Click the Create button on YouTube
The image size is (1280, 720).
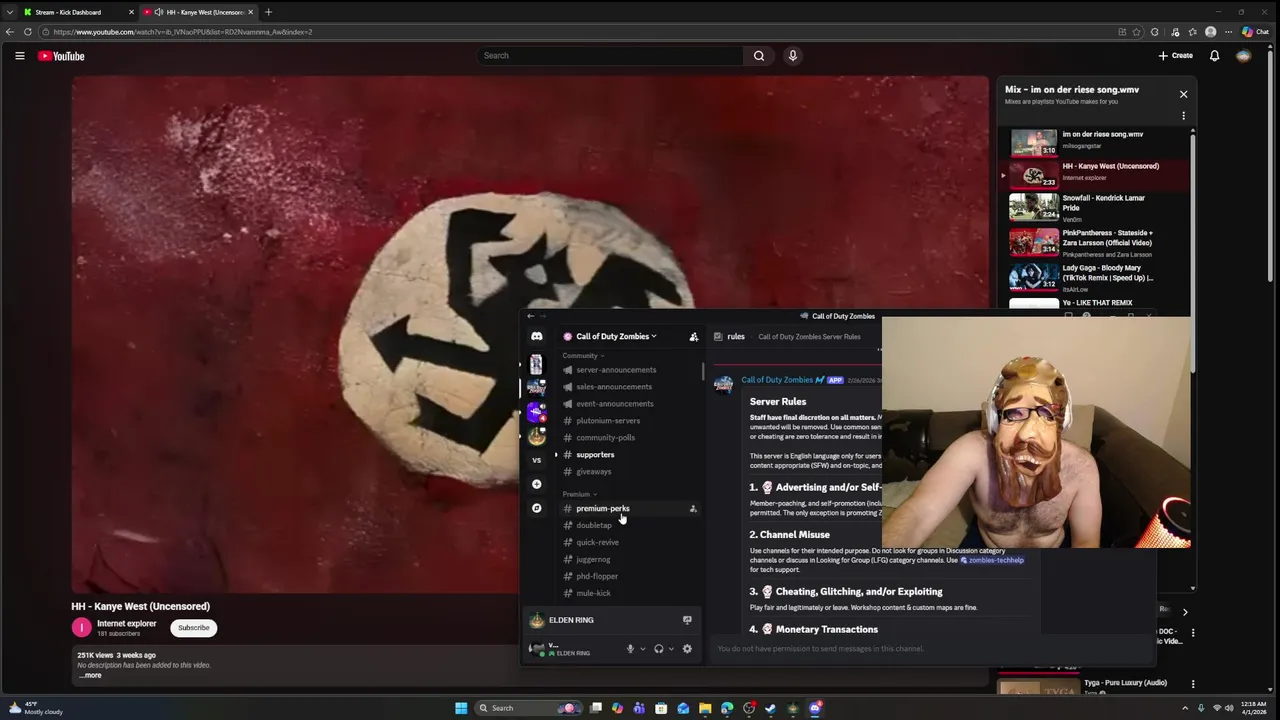tap(1176, 56)
